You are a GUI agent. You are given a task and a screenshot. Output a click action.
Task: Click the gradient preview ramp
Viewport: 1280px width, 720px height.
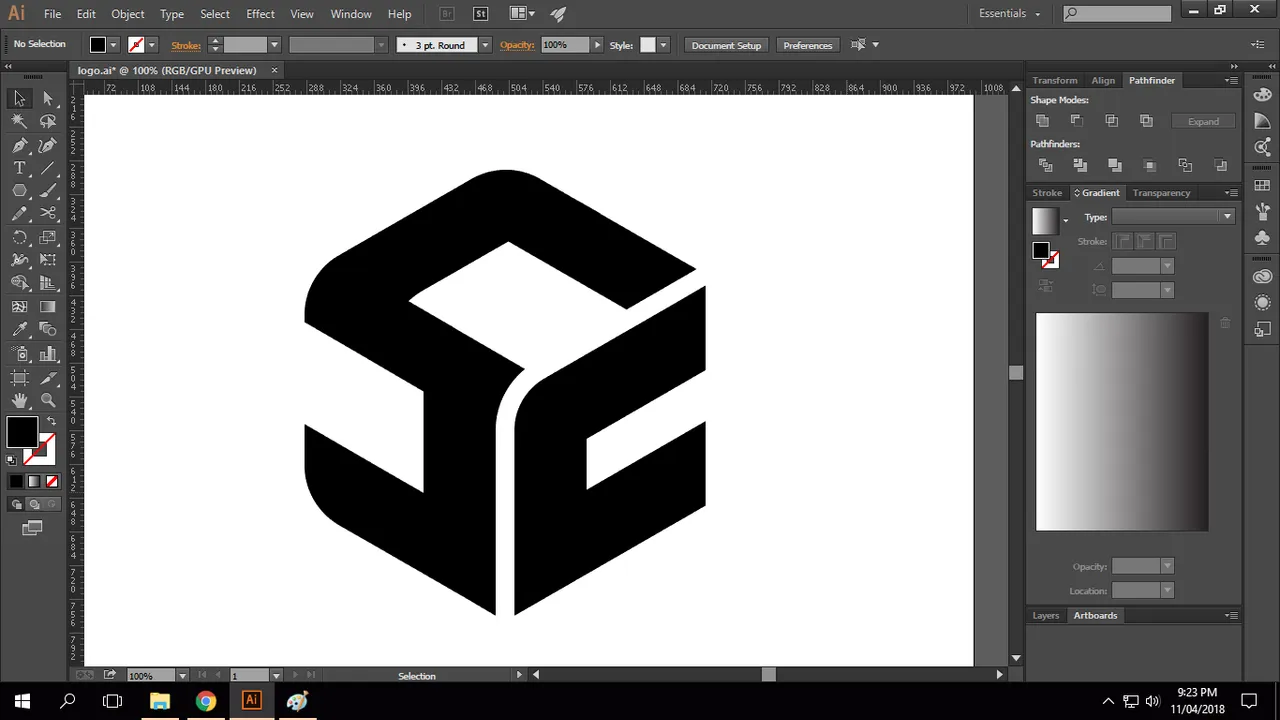tap(1122, 421)
